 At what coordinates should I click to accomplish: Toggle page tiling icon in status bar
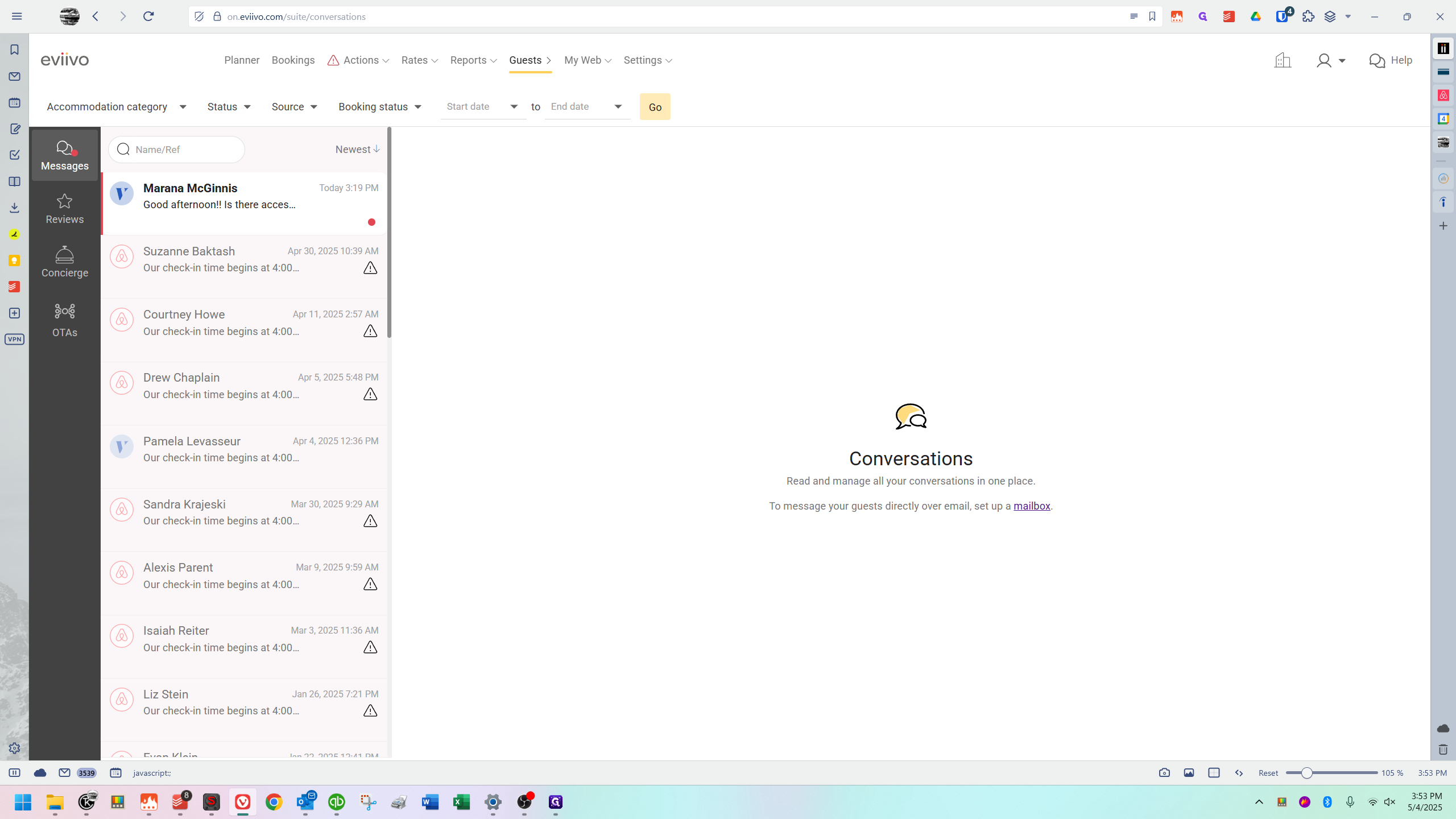1214,773
